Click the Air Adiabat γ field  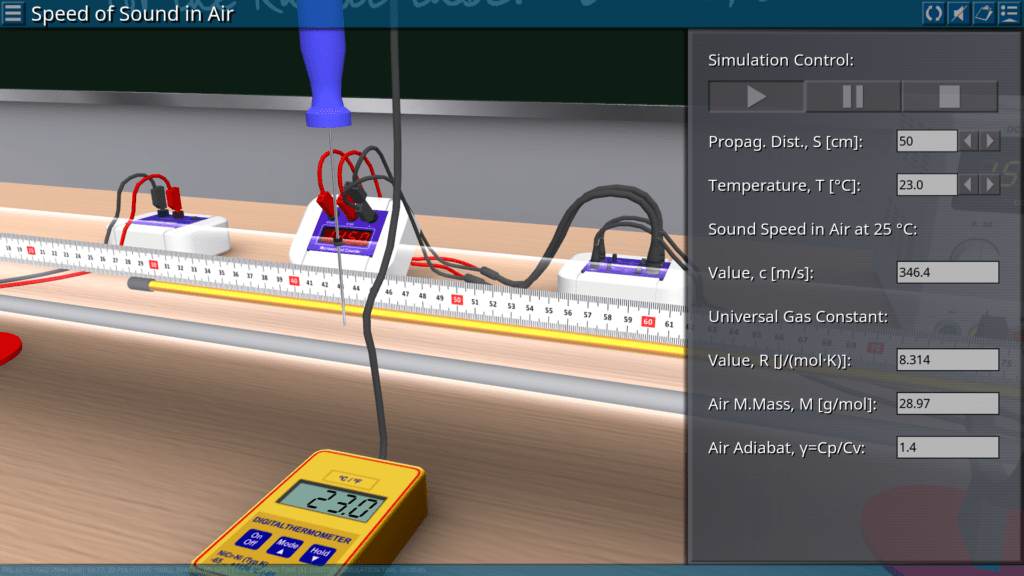pos(948,448)
